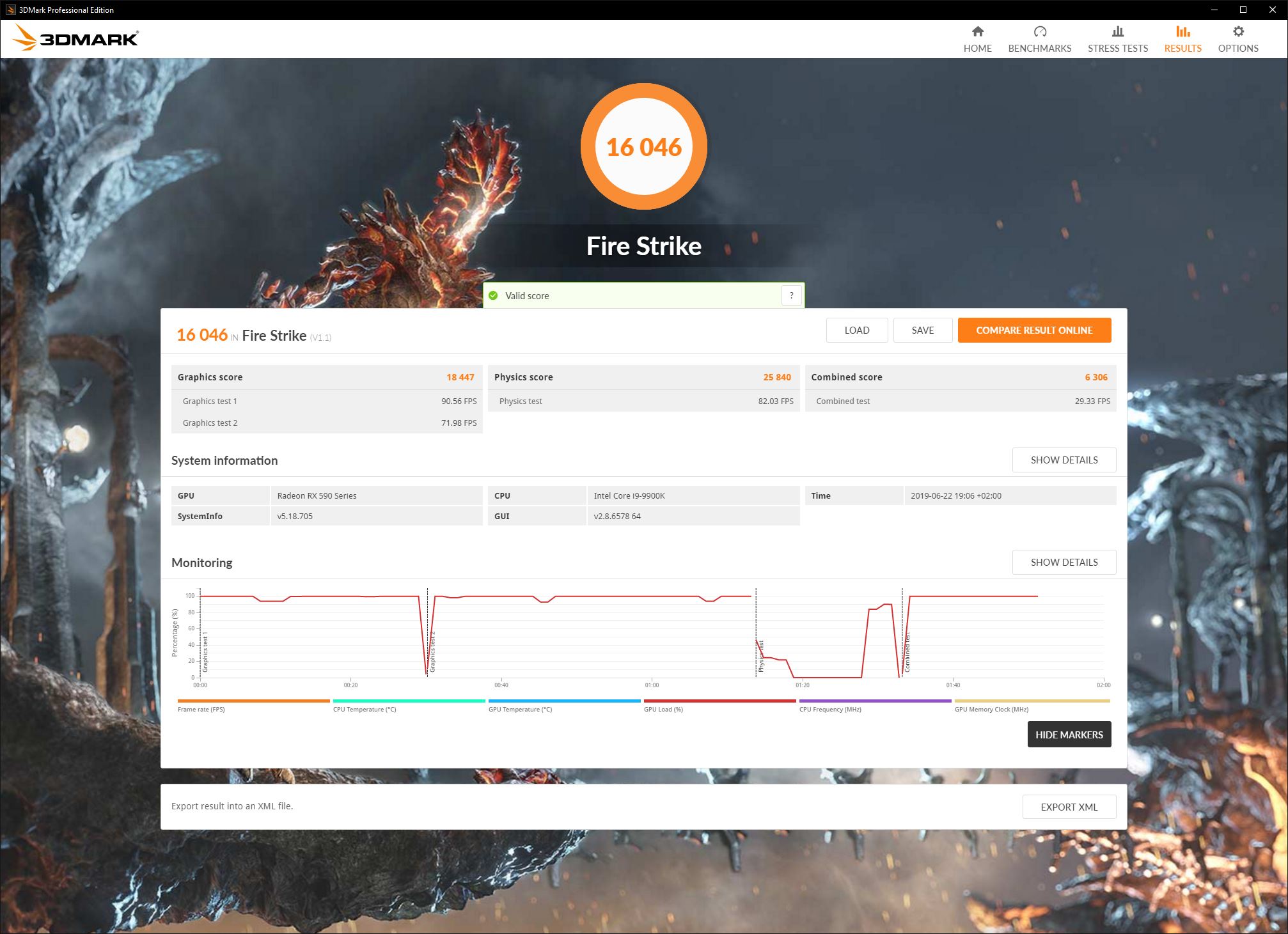Switch to BENCHMARKS tab label
1288x934 pixels.
point(1039,49)
